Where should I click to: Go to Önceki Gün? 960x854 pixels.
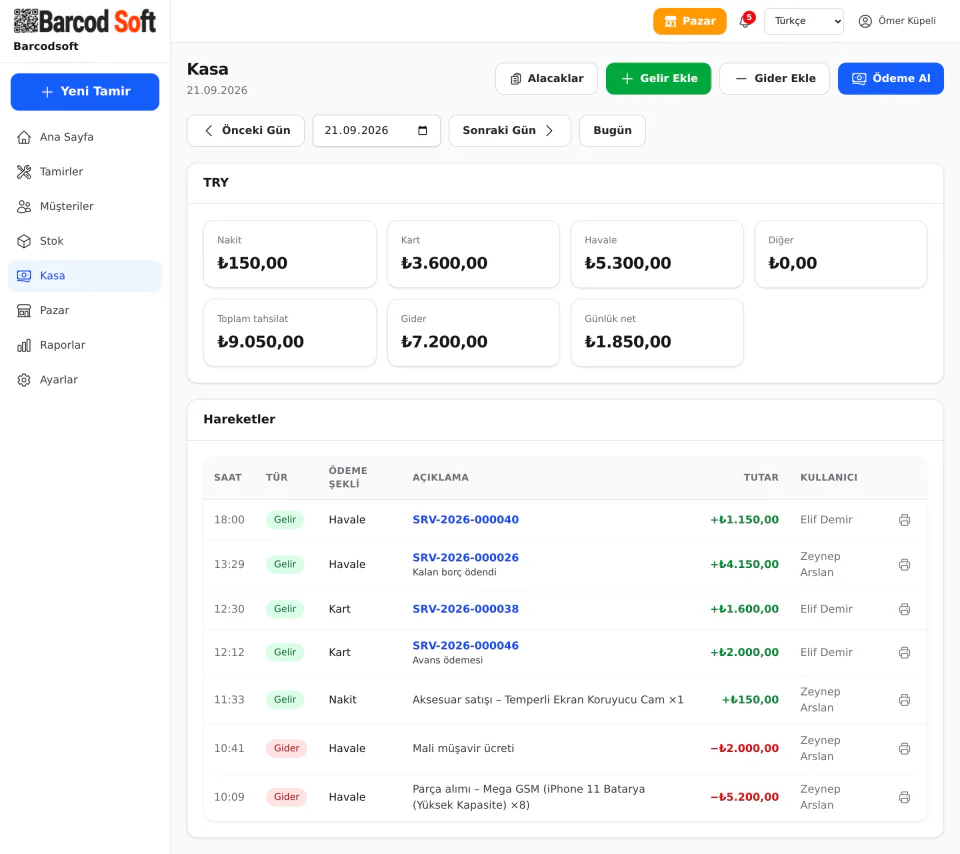246,130
